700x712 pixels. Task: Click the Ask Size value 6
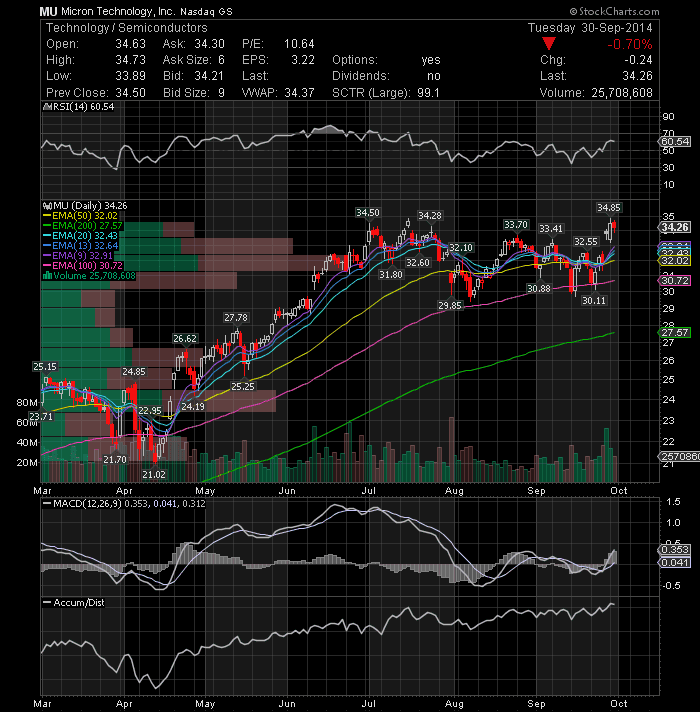(x=221, y=60)
